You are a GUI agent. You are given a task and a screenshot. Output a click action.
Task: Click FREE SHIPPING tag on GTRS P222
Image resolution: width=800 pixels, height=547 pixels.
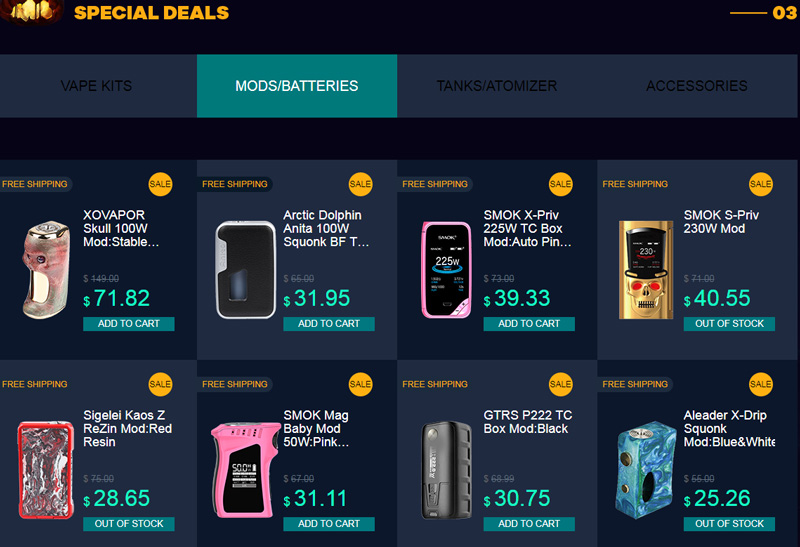pyautogui.click(x=435, y=384)
